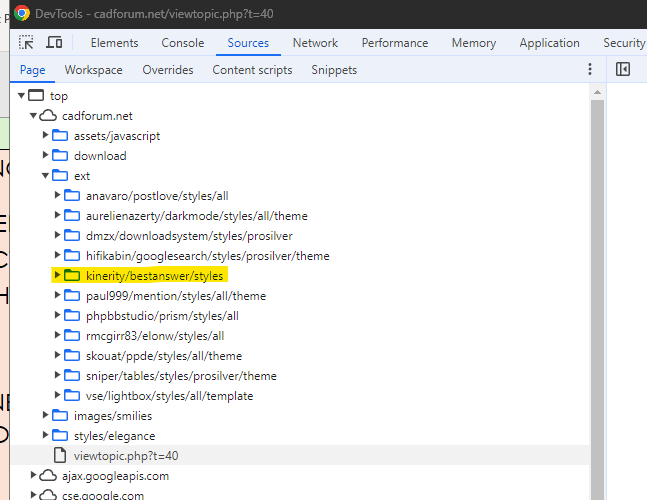Open the sources three-dot more options menu
647x500 pixels.
click(x=590, y=69)
